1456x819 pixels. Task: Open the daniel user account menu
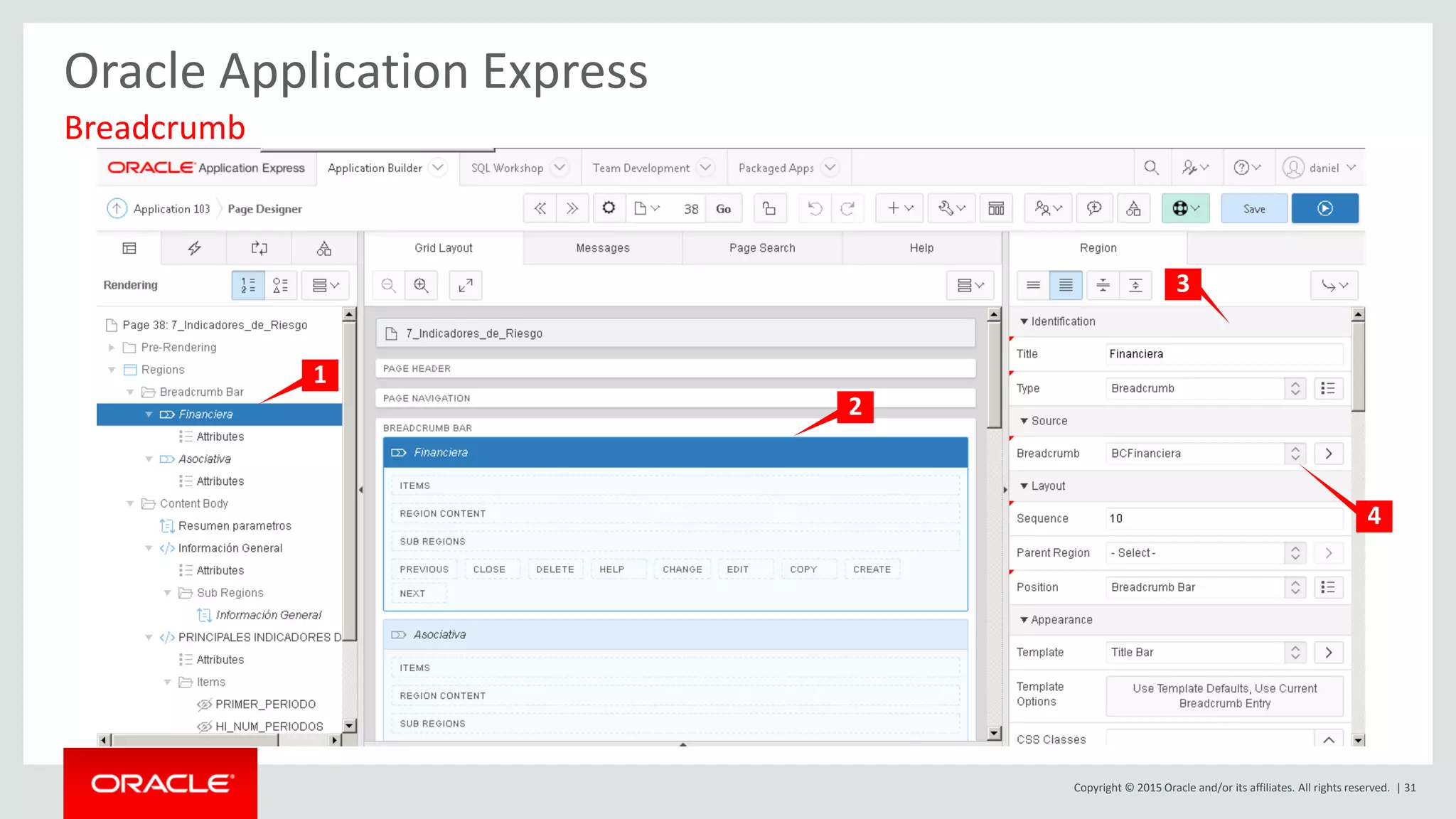pos(1319,168)
